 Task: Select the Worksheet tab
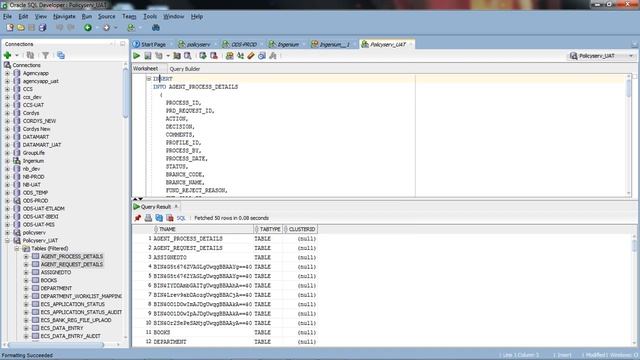click(x=145, y=69)
